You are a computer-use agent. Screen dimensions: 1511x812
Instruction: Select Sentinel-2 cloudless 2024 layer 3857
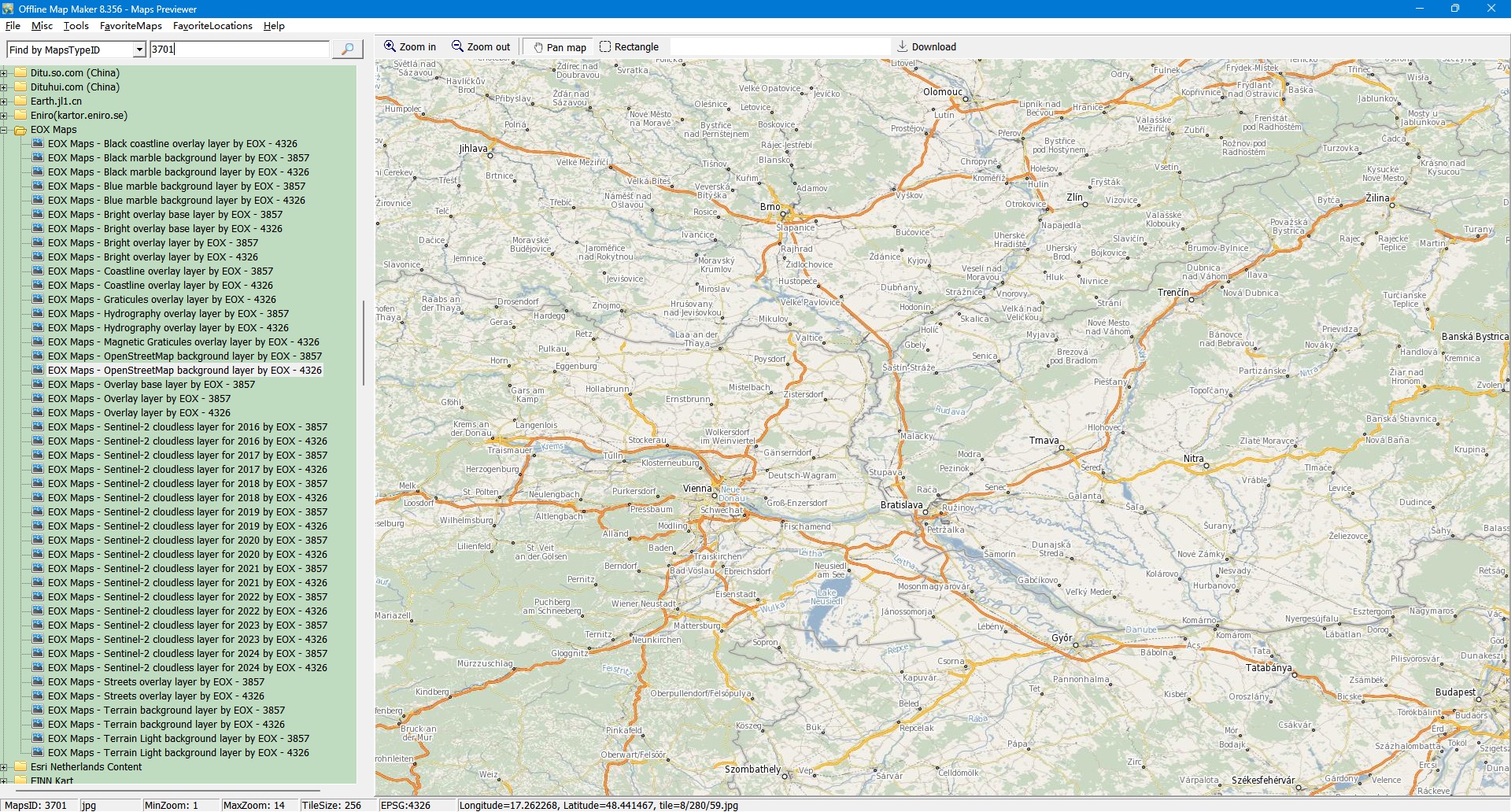[187, 654]
